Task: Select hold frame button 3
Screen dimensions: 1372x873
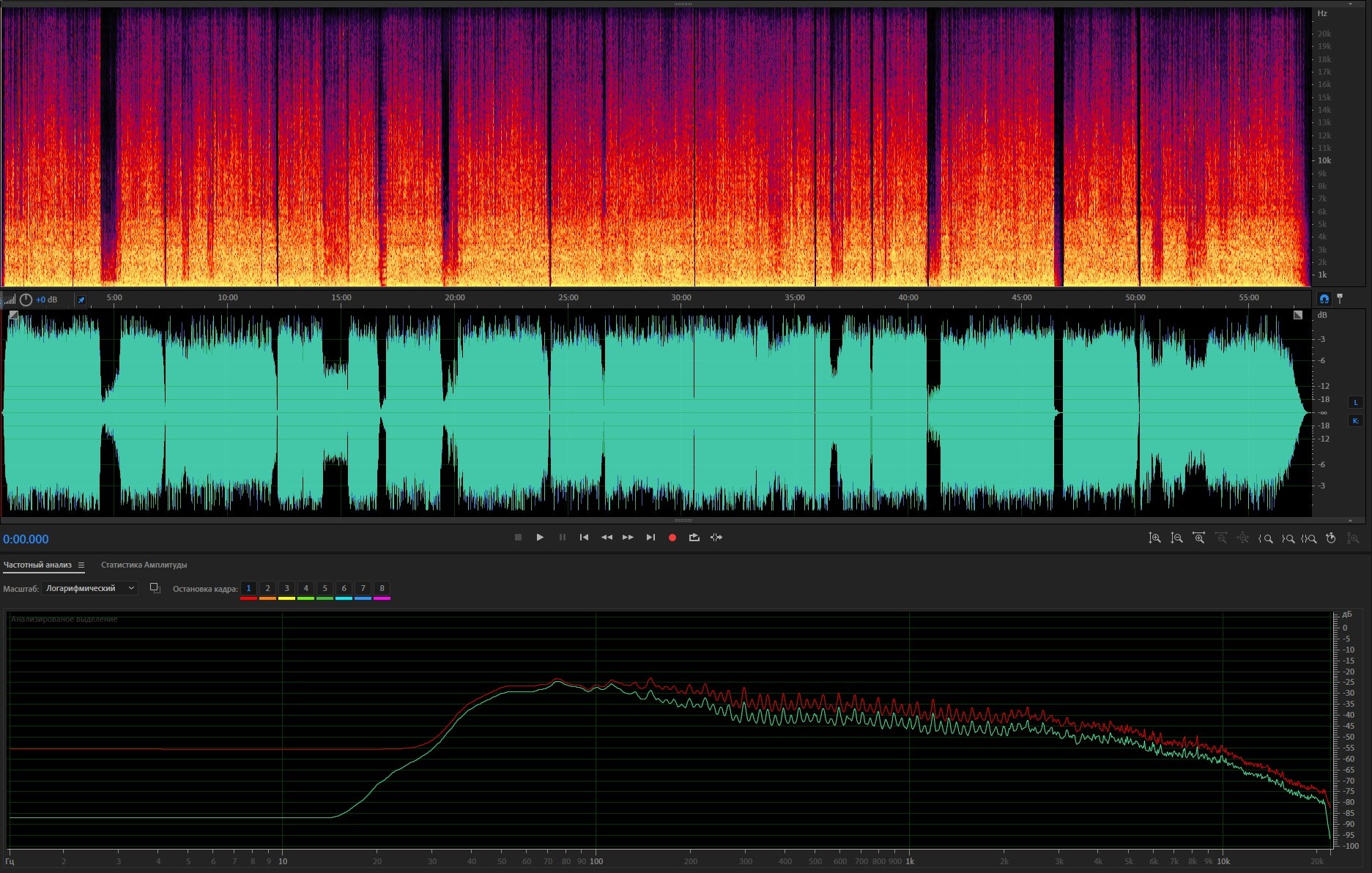Action: click(286, 588)
